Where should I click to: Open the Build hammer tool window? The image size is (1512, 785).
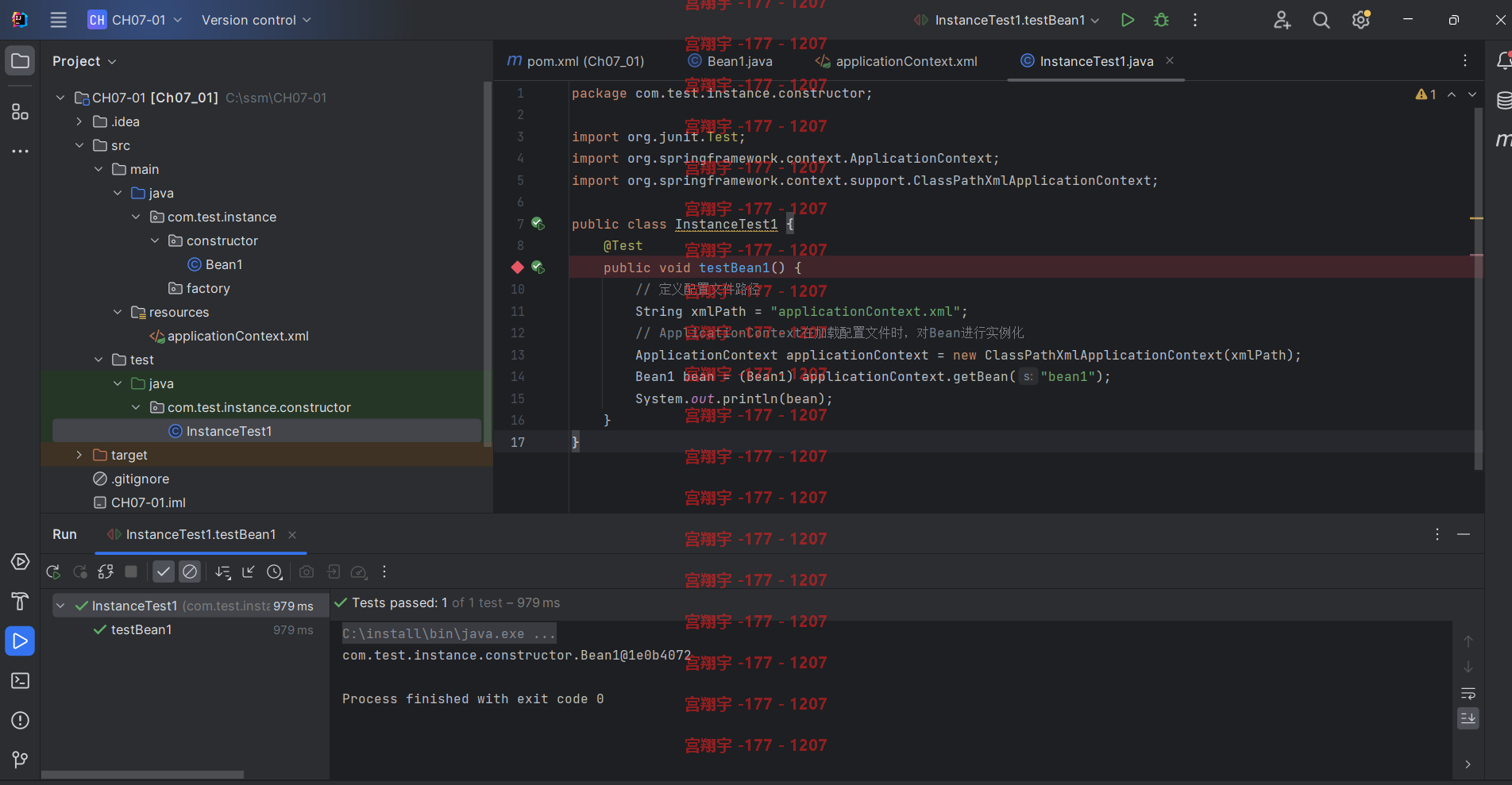tap(20, 602)
